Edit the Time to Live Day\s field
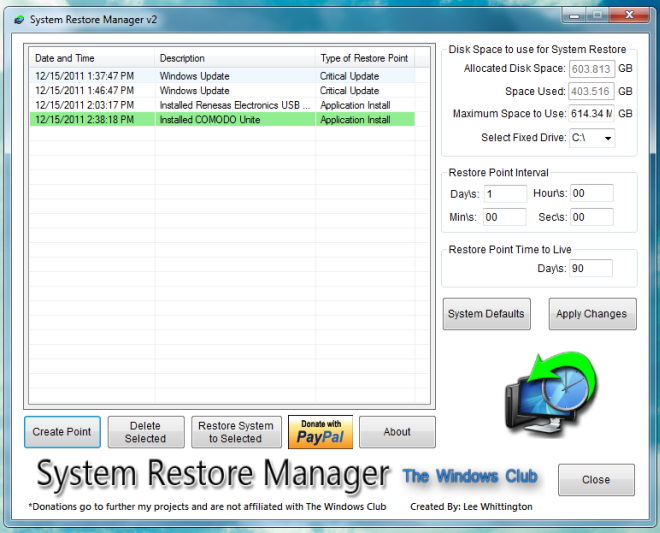This screenshot has height=533, width=660. [x=591, y=268]
